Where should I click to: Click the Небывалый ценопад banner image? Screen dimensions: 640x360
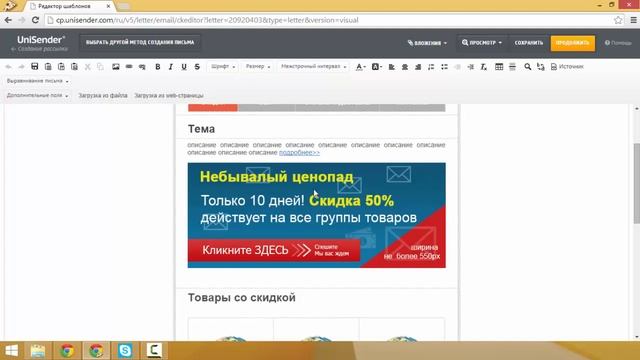tap(316, 215)
